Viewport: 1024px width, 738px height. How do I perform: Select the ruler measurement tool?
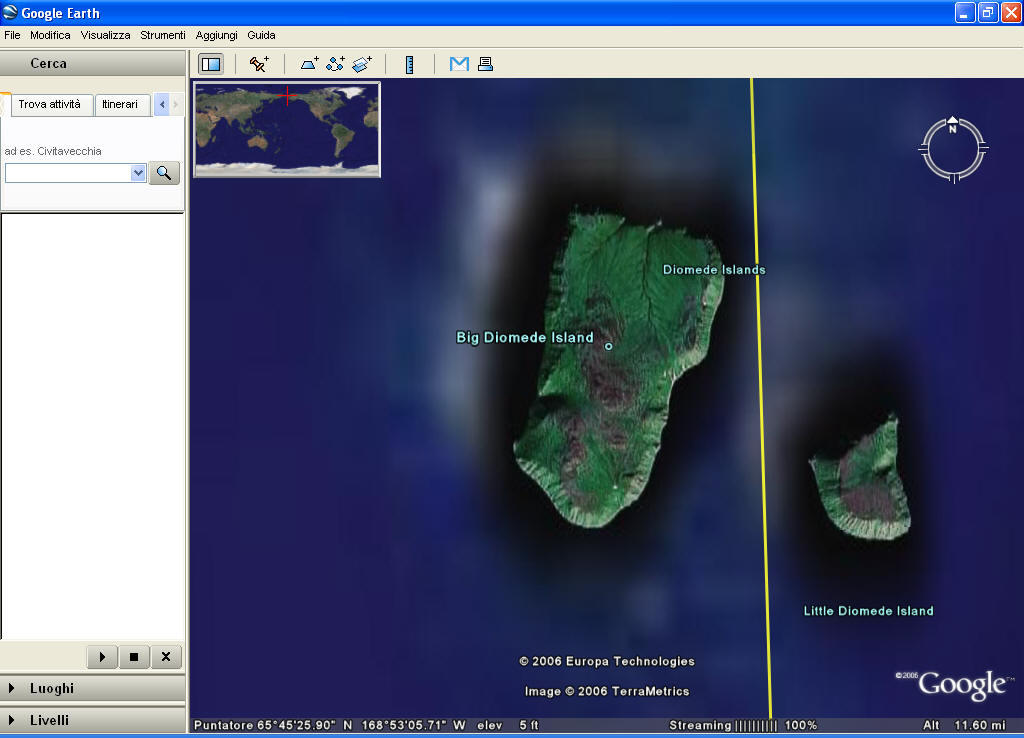409,64
